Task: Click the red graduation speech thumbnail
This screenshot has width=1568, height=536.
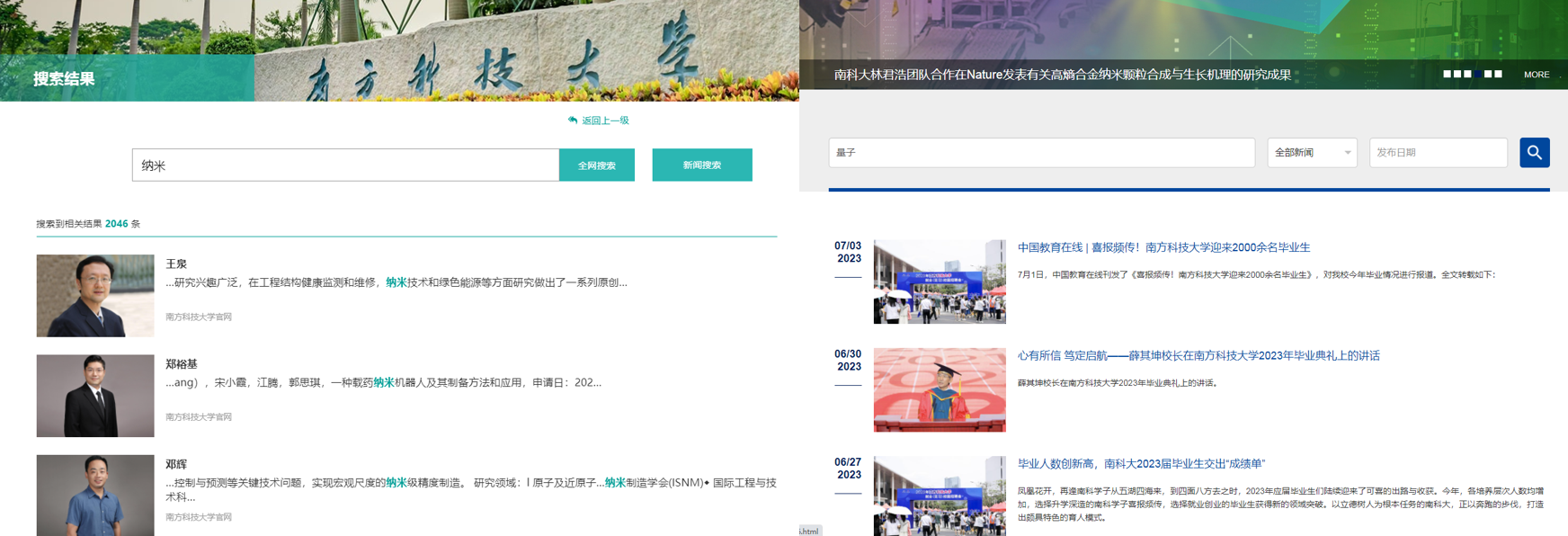Action: click(940, 390)
